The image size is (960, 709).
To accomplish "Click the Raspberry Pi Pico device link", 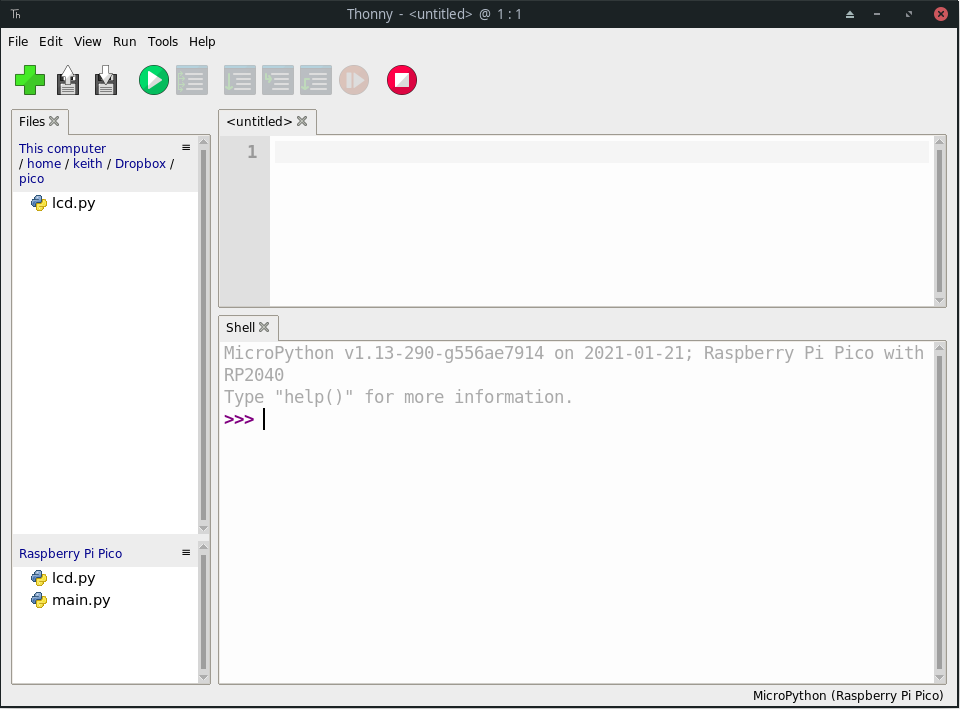I will 70,553.
